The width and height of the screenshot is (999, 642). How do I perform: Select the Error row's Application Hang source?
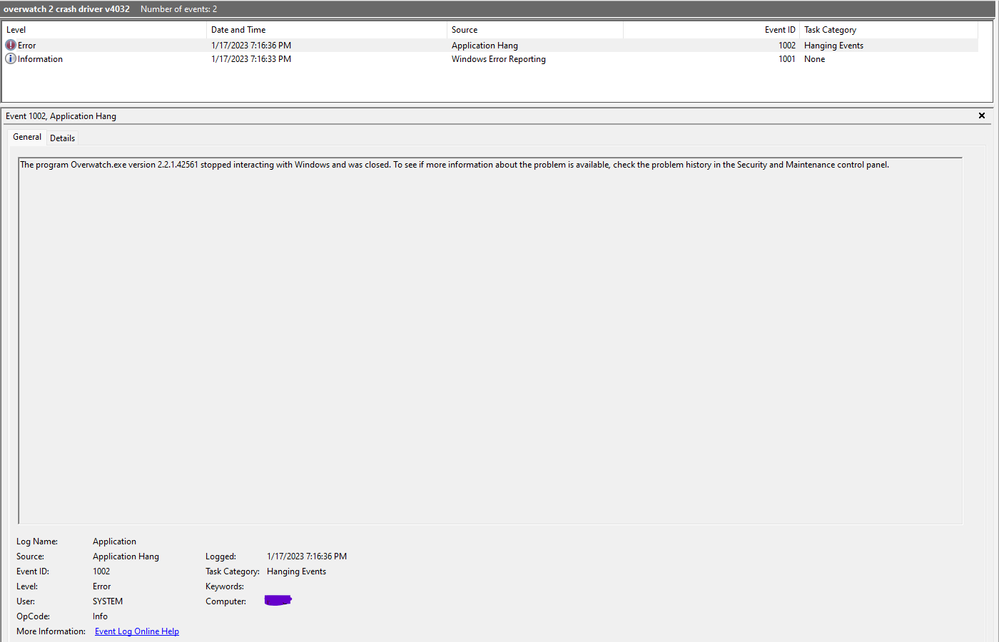click(x=485, y=45)
